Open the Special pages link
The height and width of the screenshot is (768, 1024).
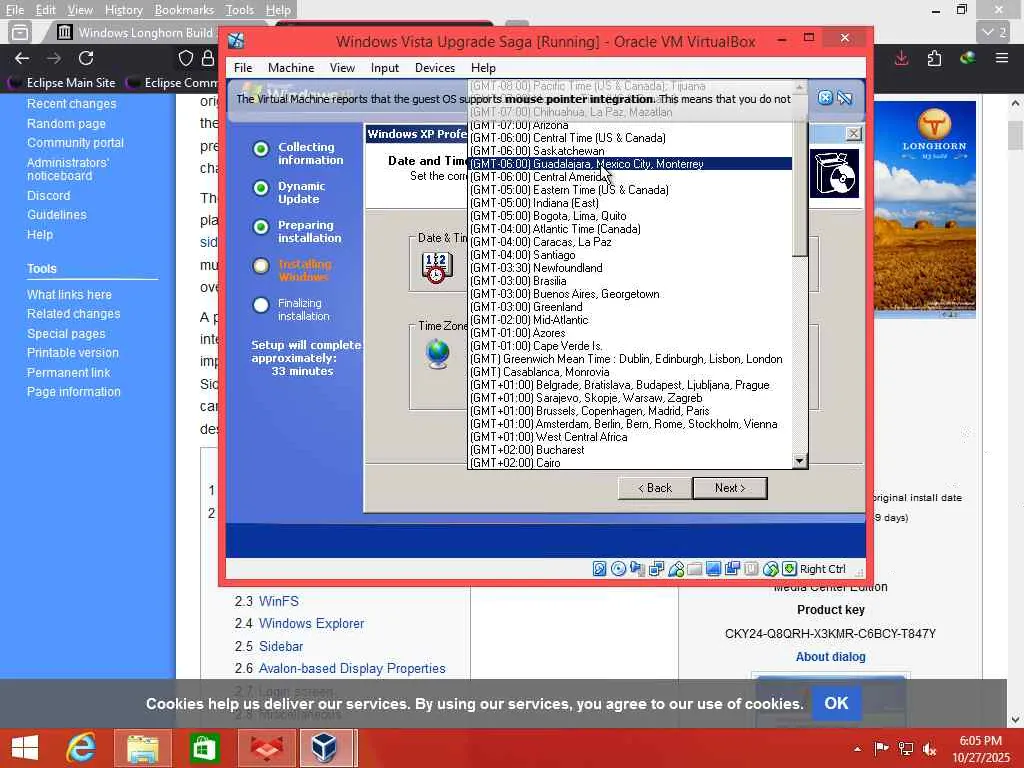pos(66,333)
